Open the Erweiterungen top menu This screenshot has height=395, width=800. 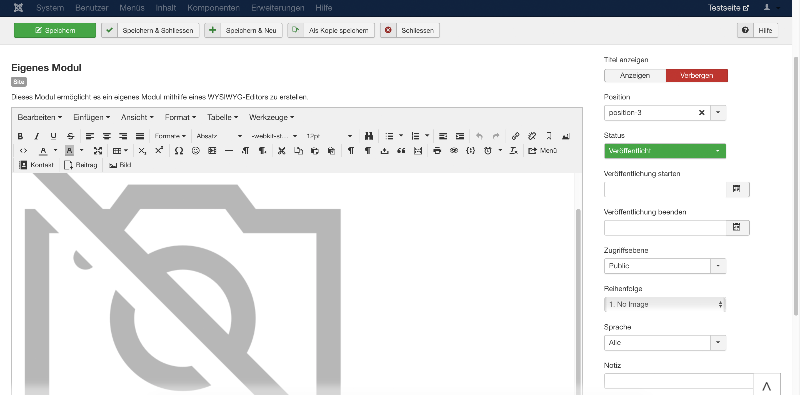pyautogui.click(x=278, y=8)
